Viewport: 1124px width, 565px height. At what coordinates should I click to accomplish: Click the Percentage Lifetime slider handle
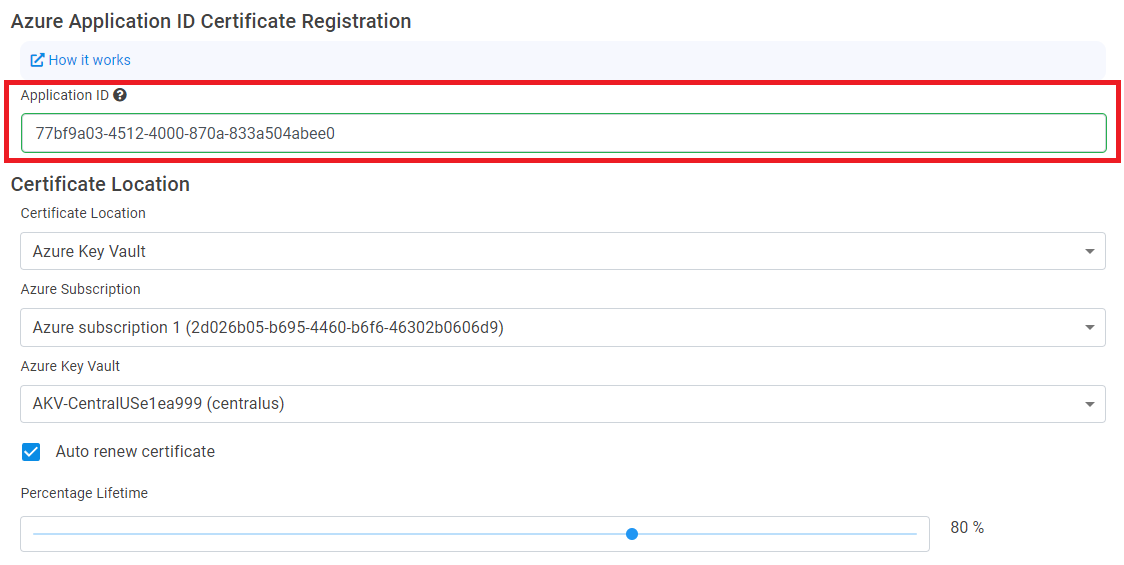coord(632,533)
